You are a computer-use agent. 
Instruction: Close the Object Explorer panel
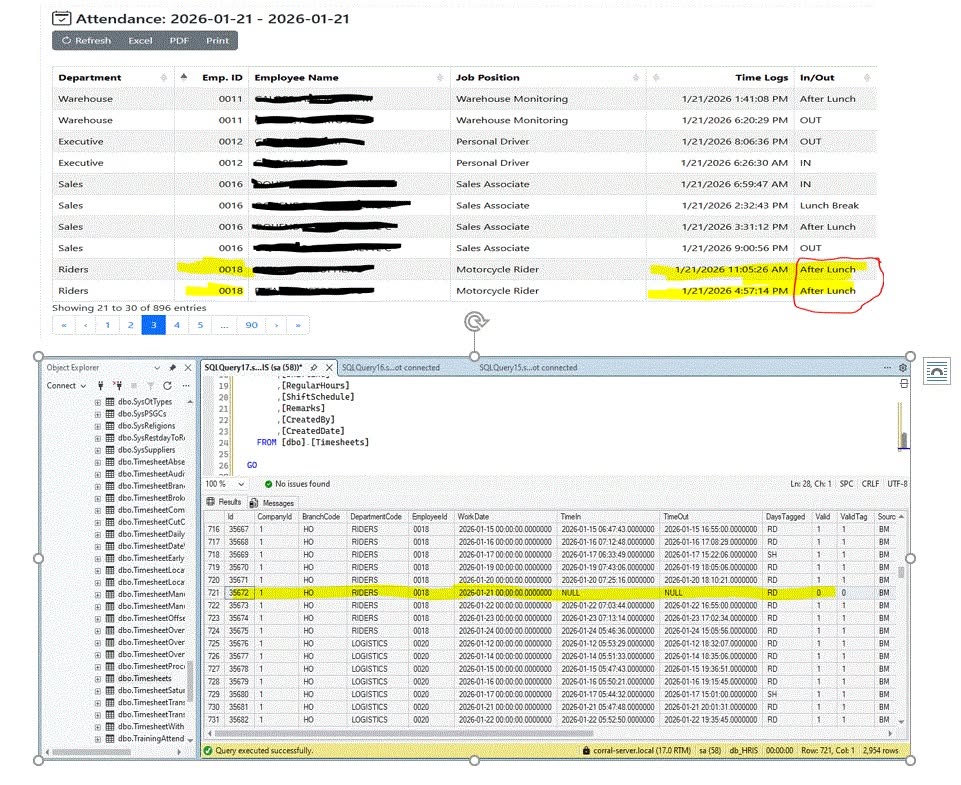188,368
